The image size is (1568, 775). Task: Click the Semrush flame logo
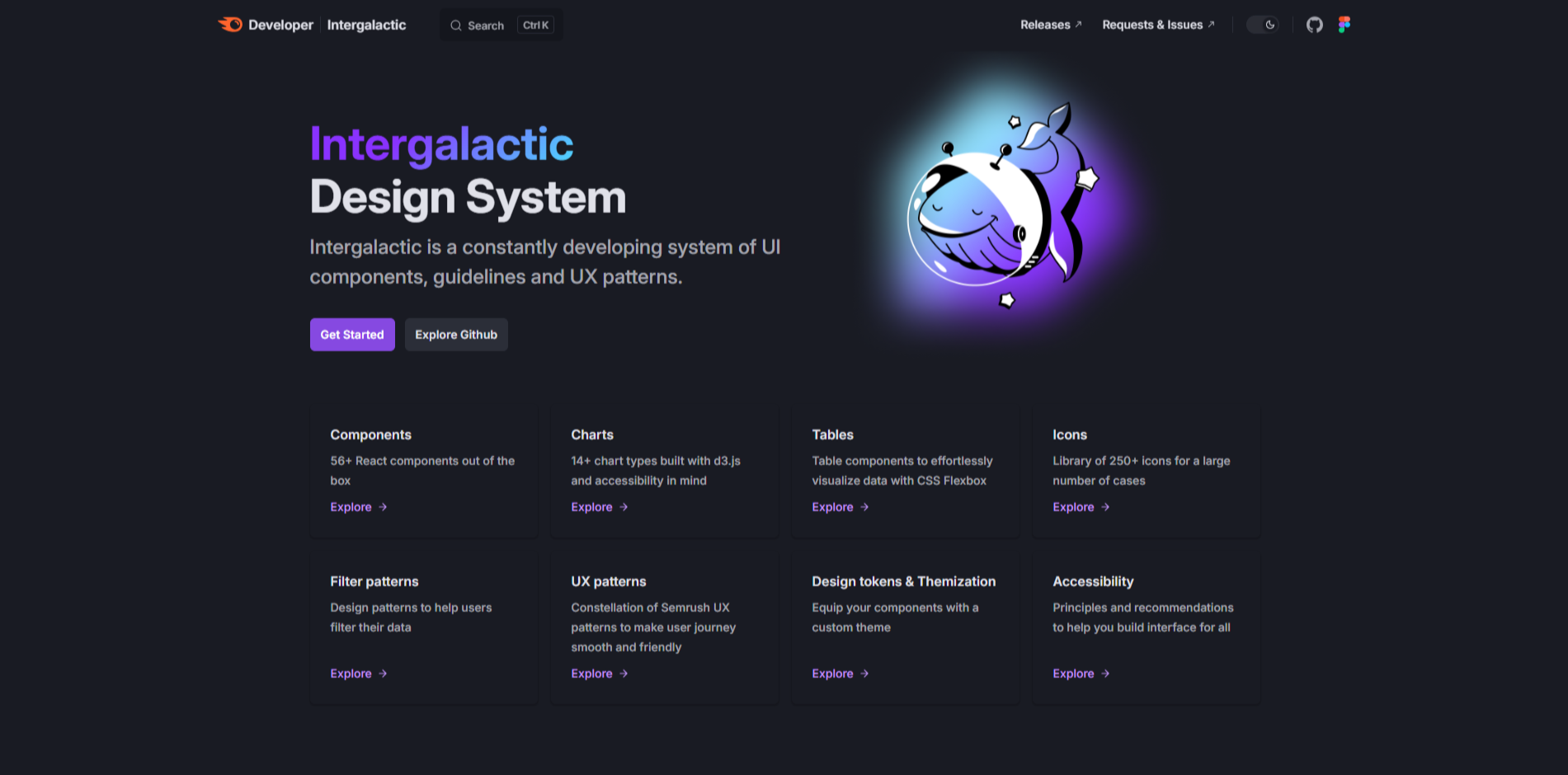230,25
